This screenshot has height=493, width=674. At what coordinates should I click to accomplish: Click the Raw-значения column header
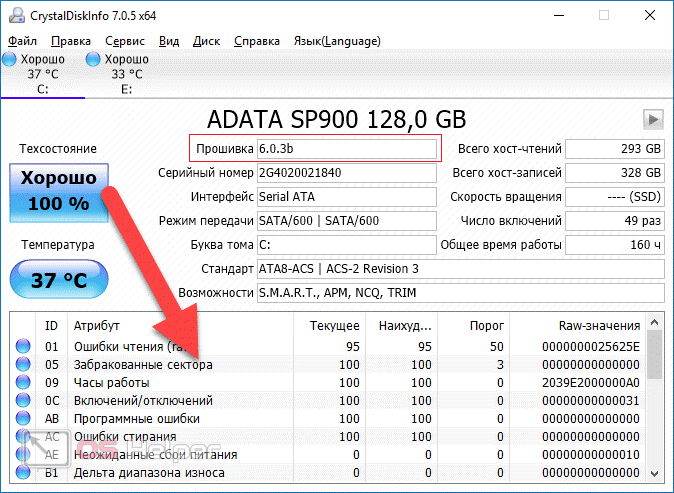579,326
